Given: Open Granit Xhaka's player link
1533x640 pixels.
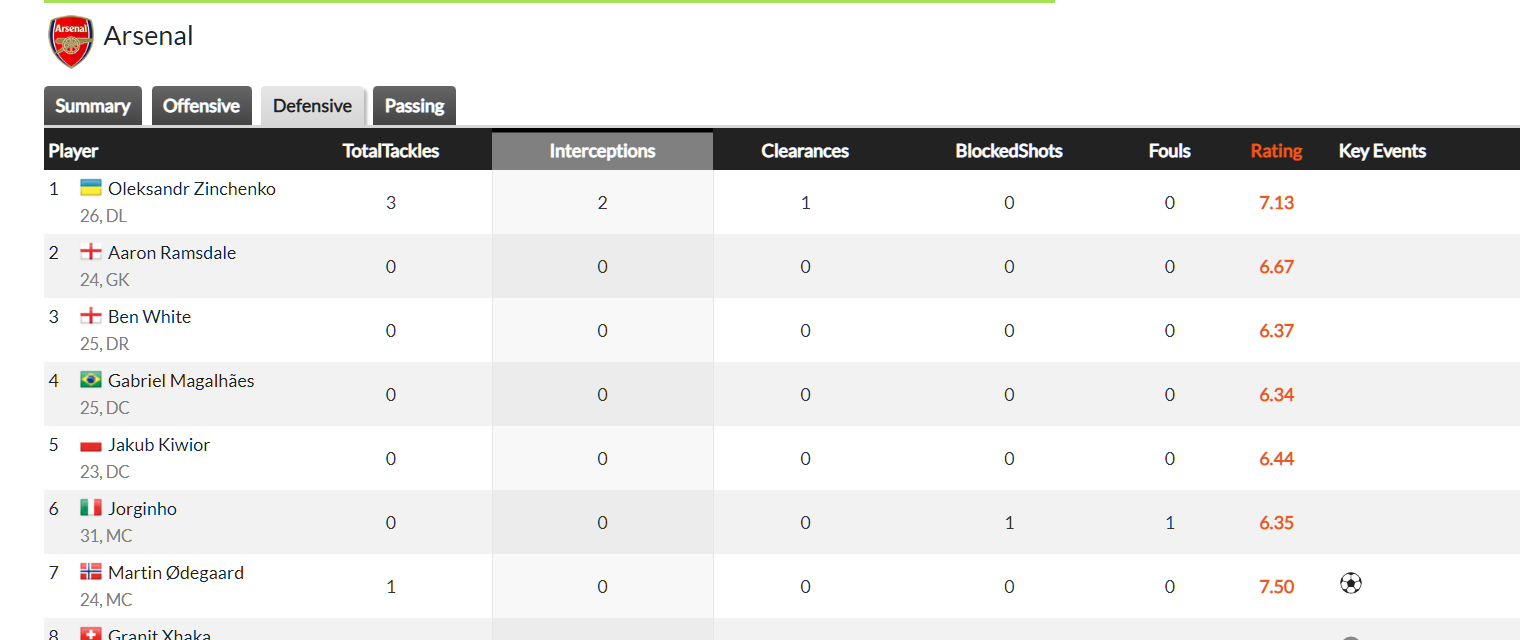Looking at the screenshot, I should [160, 634].
